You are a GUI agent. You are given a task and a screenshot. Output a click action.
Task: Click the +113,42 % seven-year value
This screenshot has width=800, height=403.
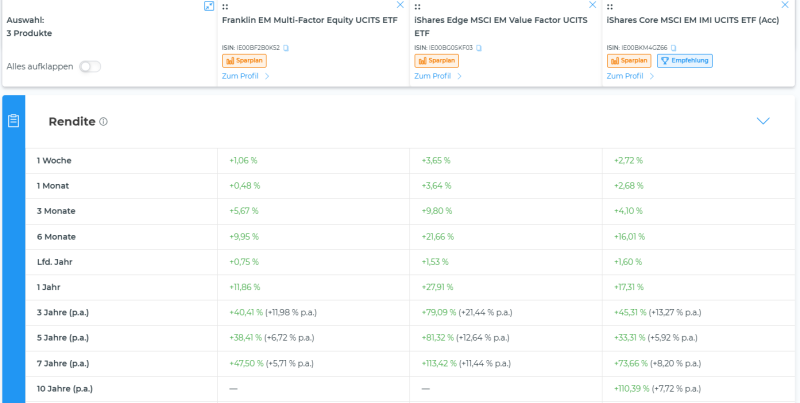point(439,364)
